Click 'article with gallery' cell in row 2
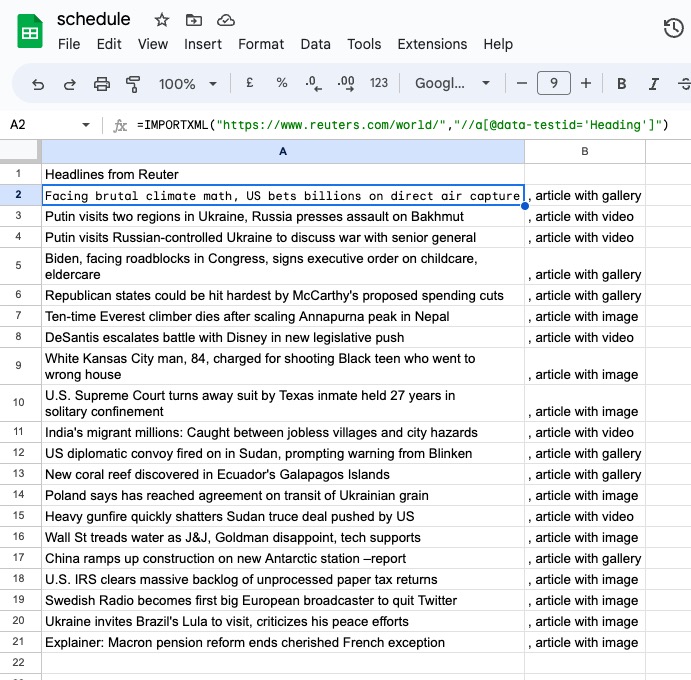691x680 pixels. [x=585, y=195]
